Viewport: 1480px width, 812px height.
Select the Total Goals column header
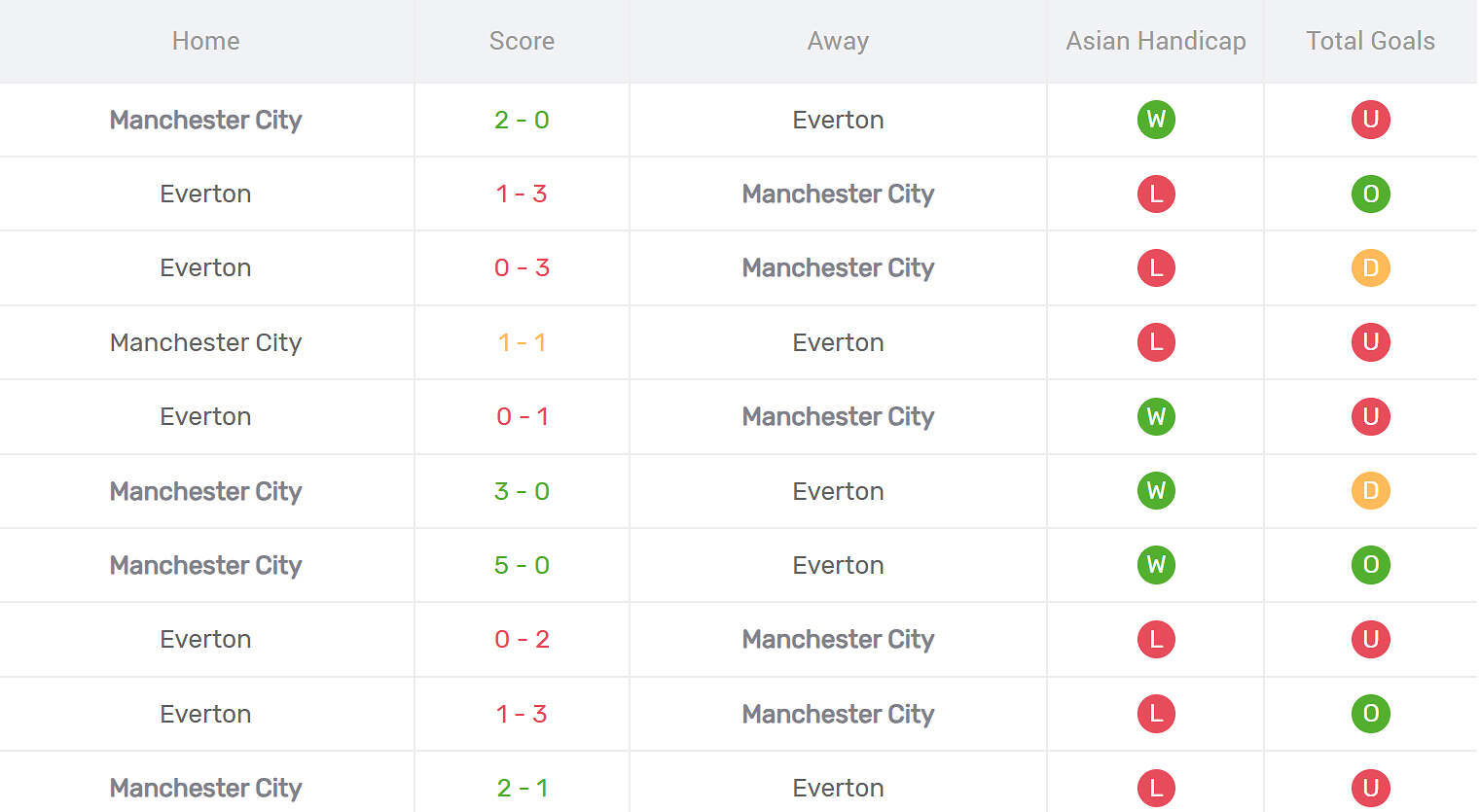coord(1370,41)
